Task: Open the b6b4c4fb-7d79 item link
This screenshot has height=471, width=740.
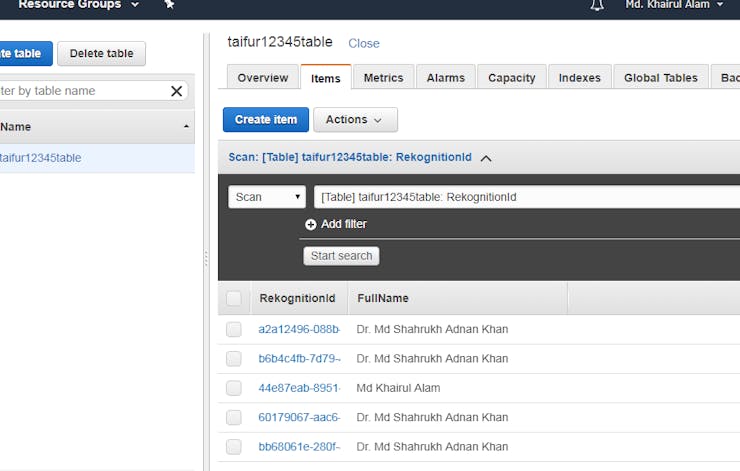Action: coord(299,358)
